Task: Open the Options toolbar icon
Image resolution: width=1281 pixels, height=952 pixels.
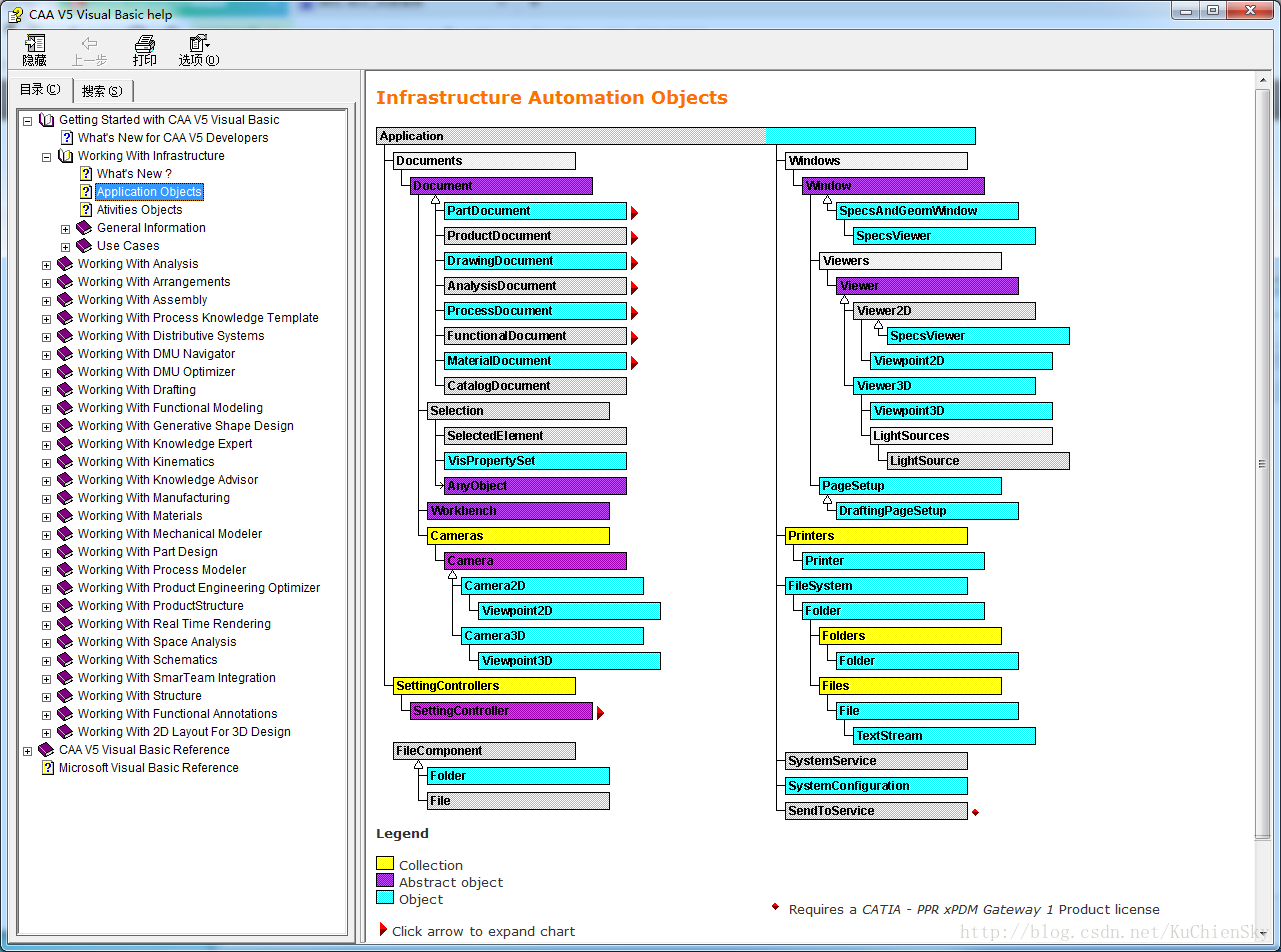Action: (x=198, y=49)
